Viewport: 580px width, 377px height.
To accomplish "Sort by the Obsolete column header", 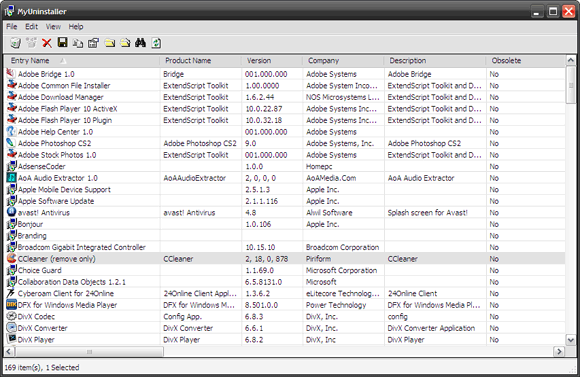I will click(526, 61).
